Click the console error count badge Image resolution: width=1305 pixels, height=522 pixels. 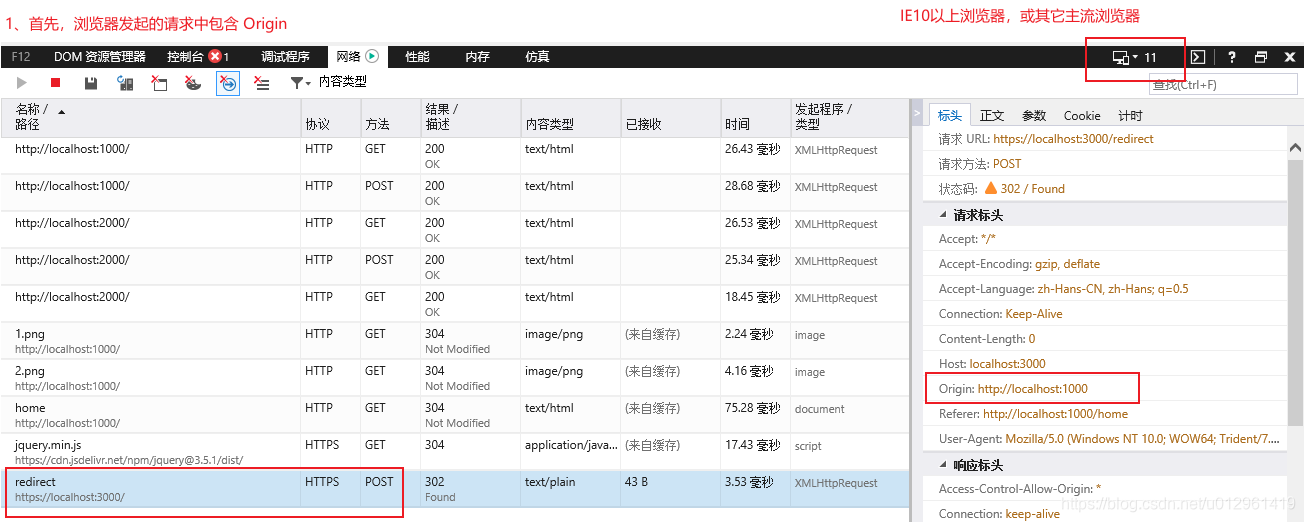pos(219,57)
